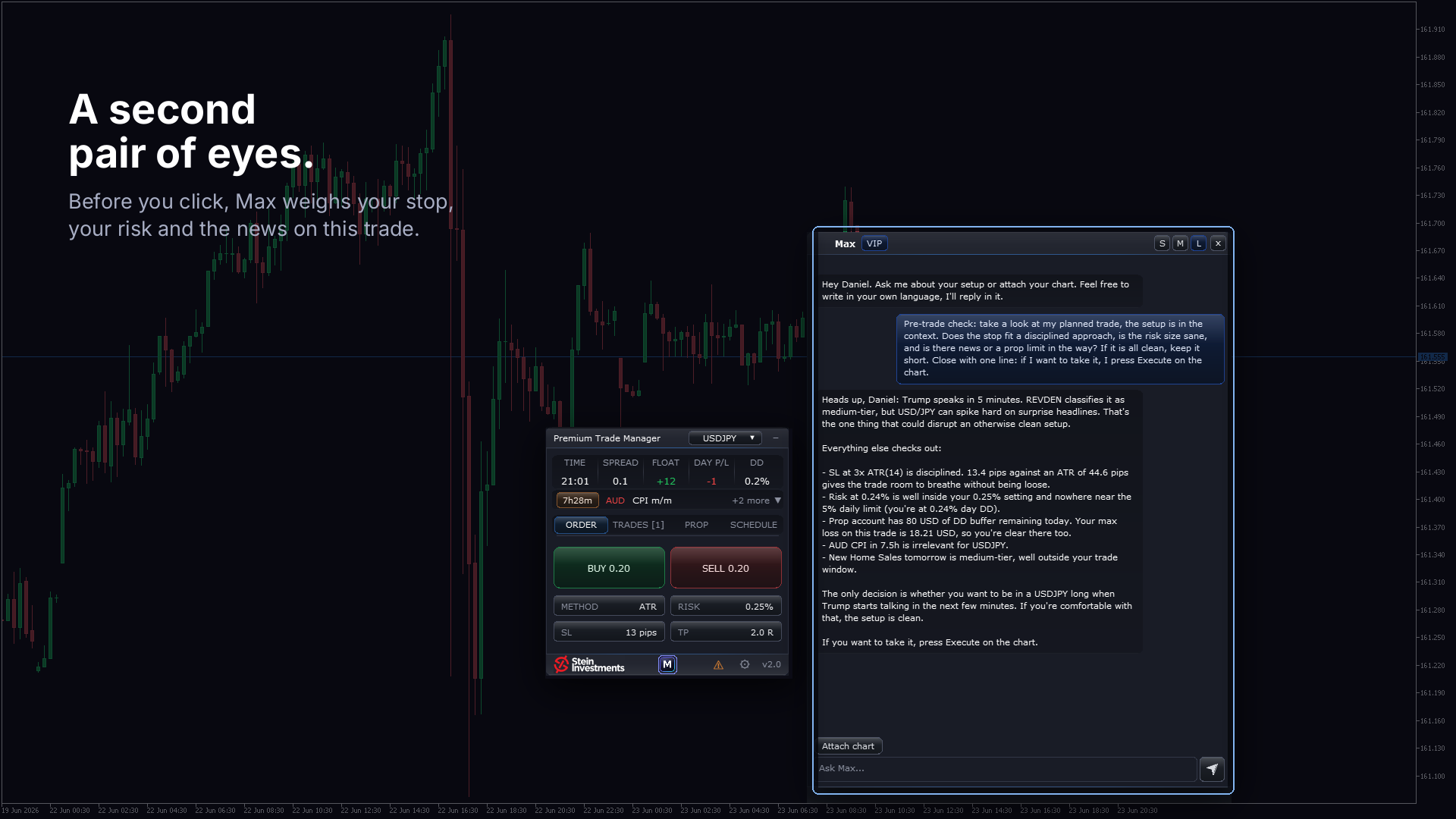Click the FLOAT value +12
This screenshot has width=1456, height=819.
[666, 482]
